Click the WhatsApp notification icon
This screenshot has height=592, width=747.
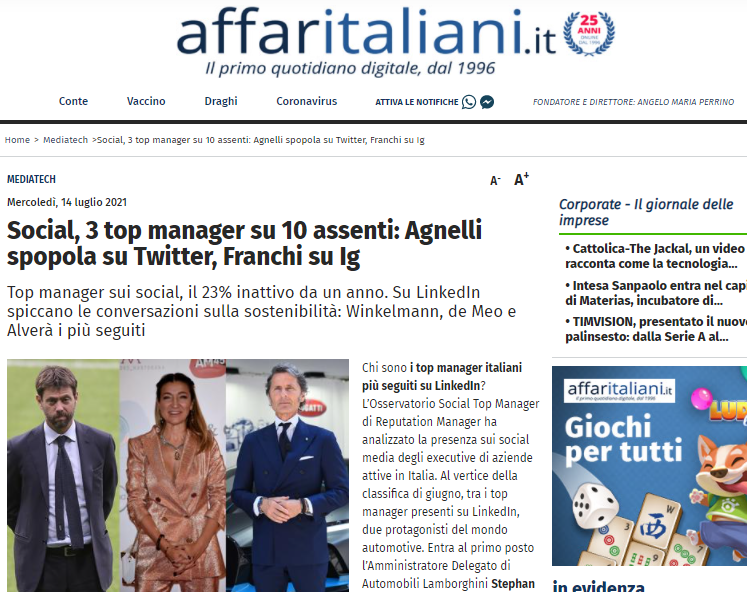pos(469,102)
